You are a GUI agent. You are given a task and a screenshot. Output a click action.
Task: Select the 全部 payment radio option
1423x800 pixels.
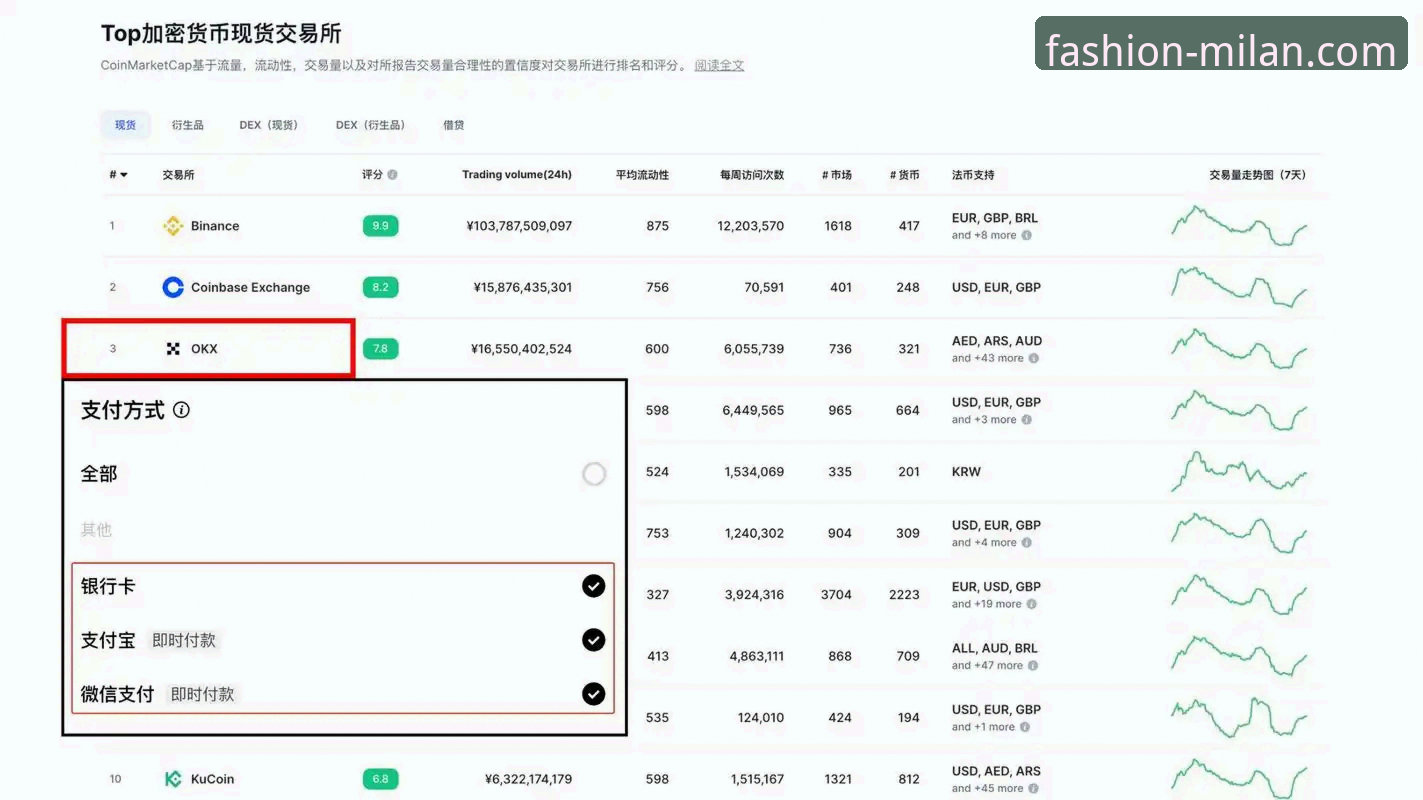pyautogui.click(x=594, y=474)
